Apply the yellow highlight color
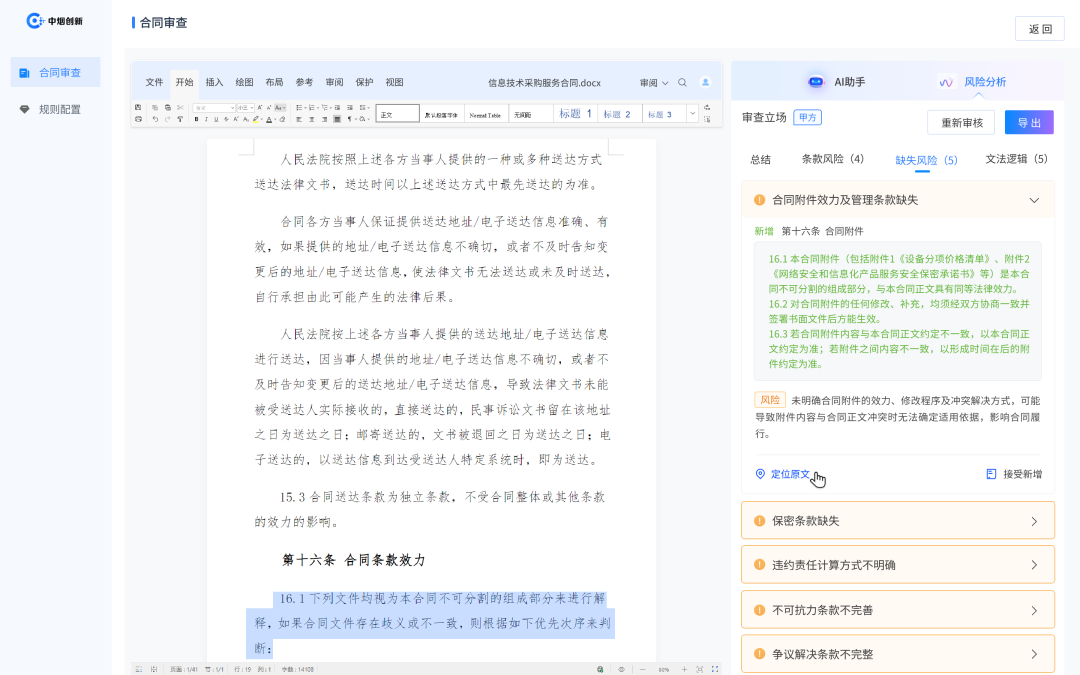This screenshot has width=1080, height=675. click(x=256, y=119)
